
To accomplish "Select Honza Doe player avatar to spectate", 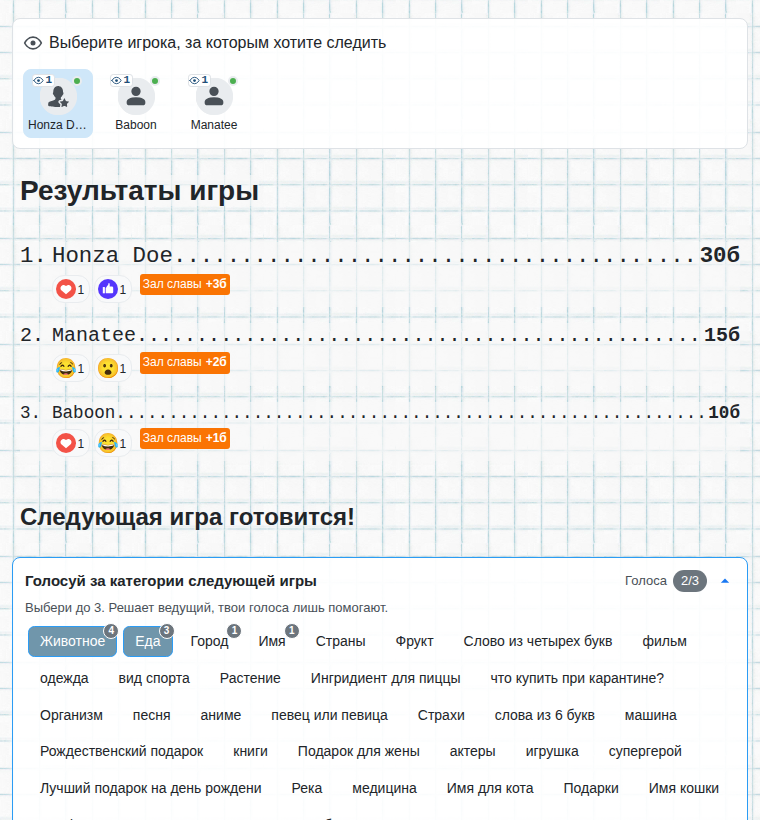I will [58, 103].
